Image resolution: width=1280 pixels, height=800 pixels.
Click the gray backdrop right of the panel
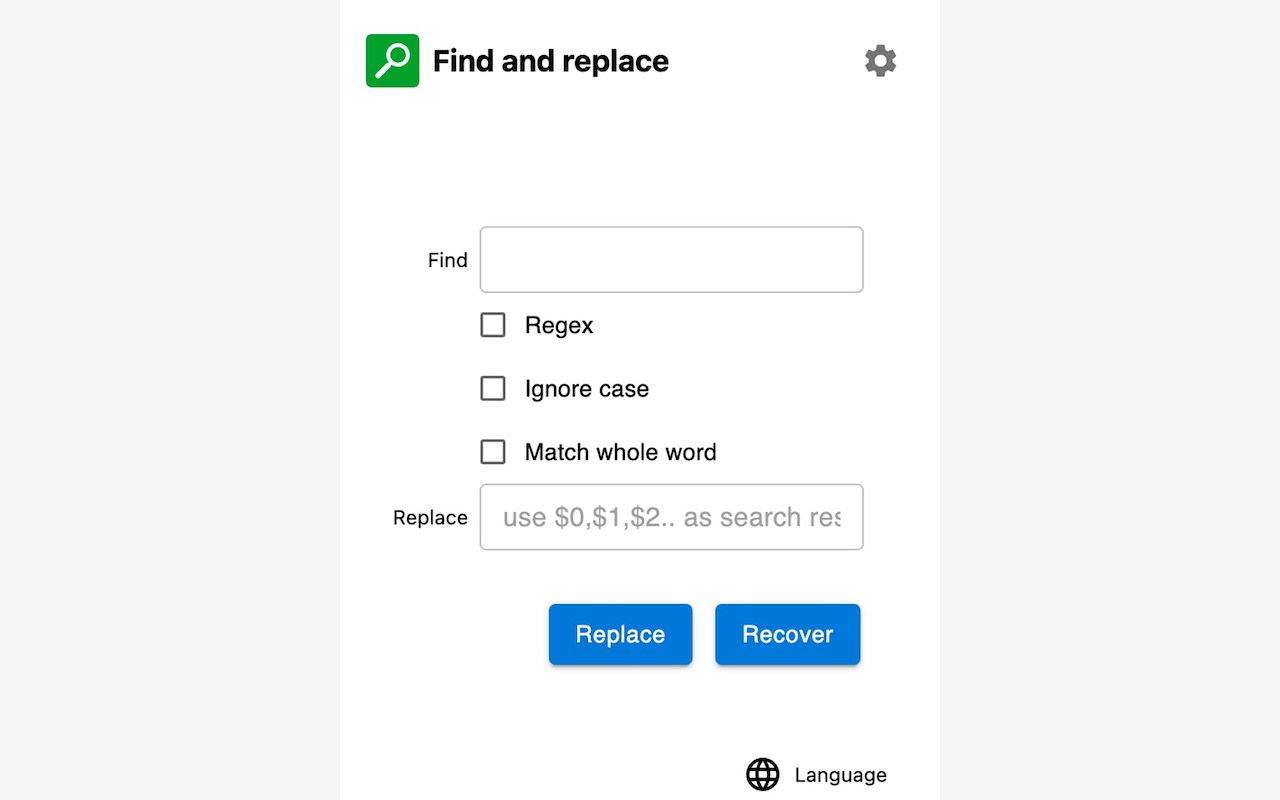tap(1110, 400)
